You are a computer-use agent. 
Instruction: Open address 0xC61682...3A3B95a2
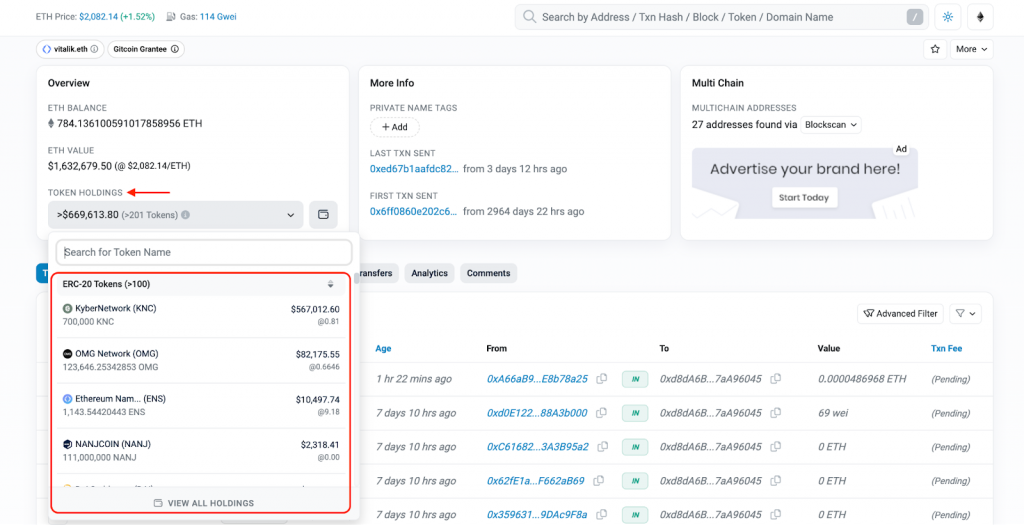(x=537, y=447)
